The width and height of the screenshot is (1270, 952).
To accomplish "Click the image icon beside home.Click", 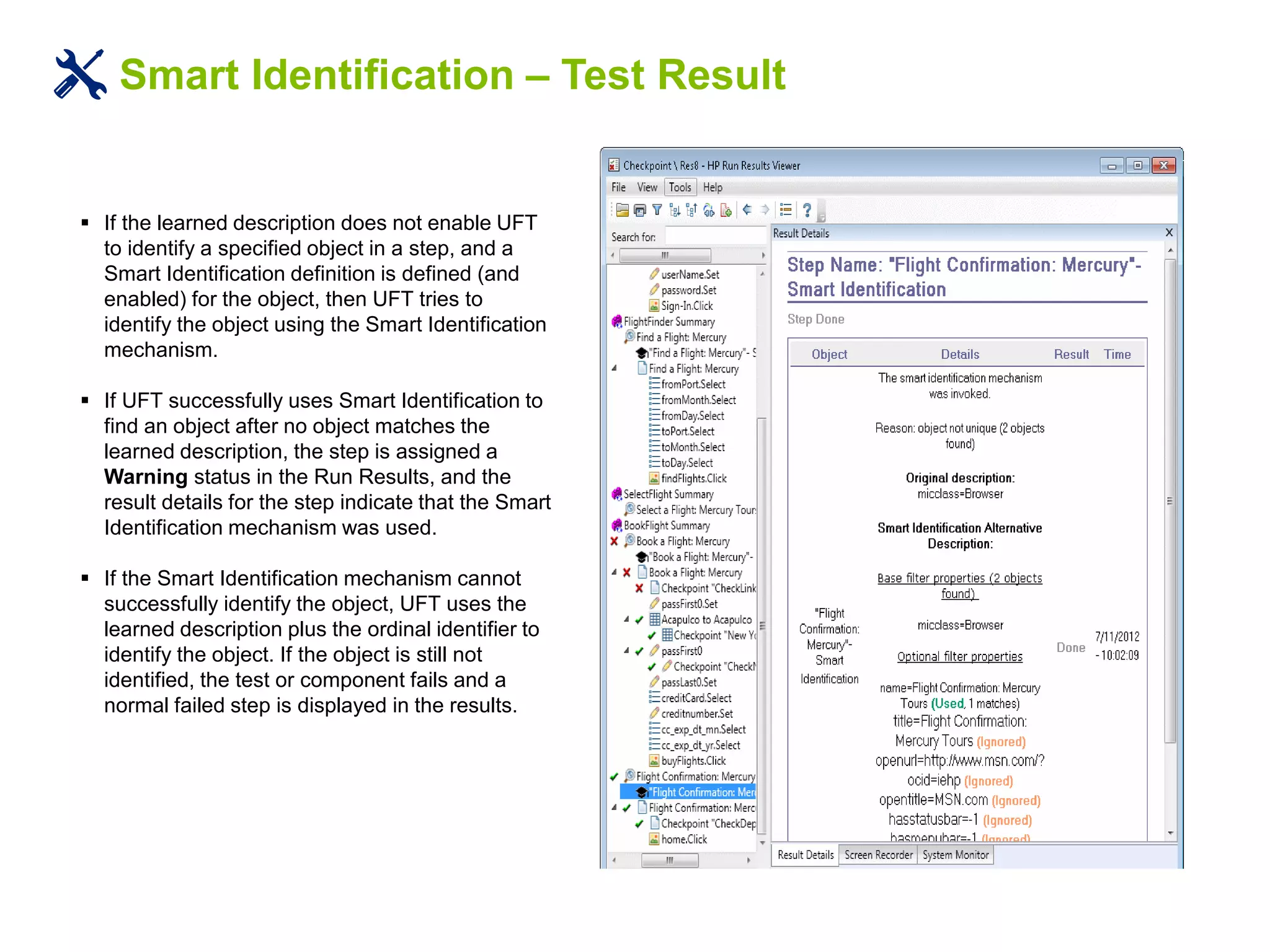I will pyautogui.click(x=654, y=839).
